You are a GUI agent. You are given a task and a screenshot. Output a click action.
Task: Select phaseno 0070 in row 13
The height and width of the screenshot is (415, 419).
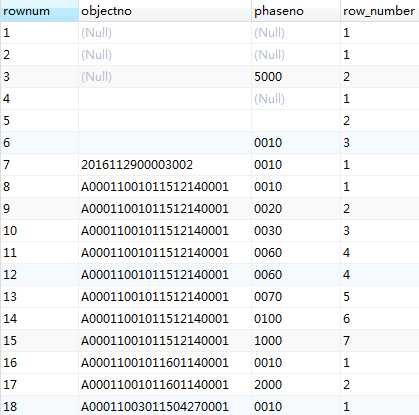coord(296,297)
